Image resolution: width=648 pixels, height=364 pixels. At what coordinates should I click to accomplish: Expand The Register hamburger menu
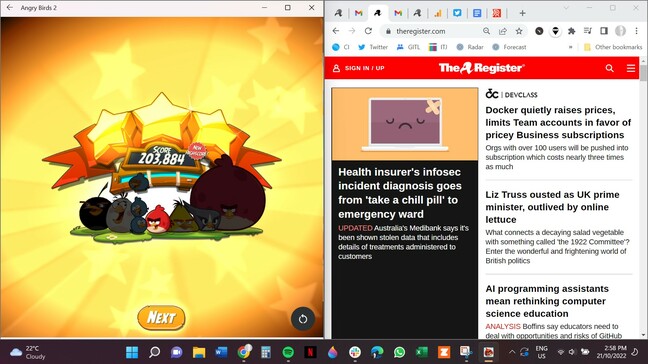[x=631, y=68]
